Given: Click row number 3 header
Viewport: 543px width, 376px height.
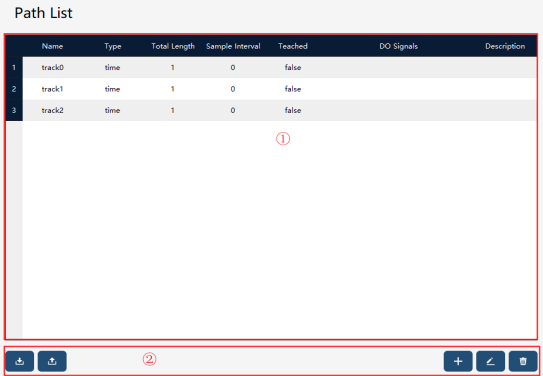Looking at the screenshot, I should point(14,110).
